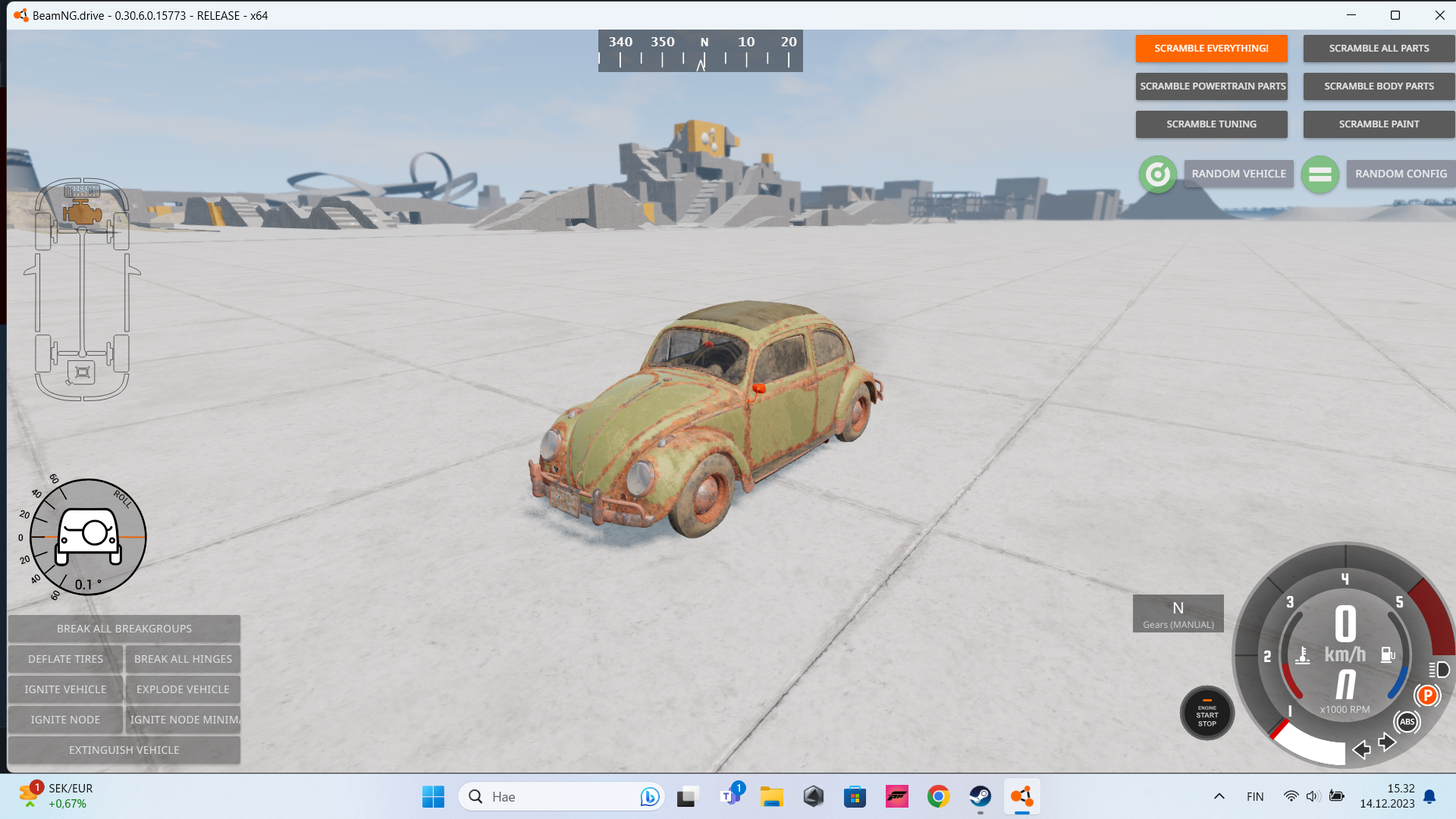
Task: Click the Gears (MANUAL) indicator box
Action: coord(1178,613)
